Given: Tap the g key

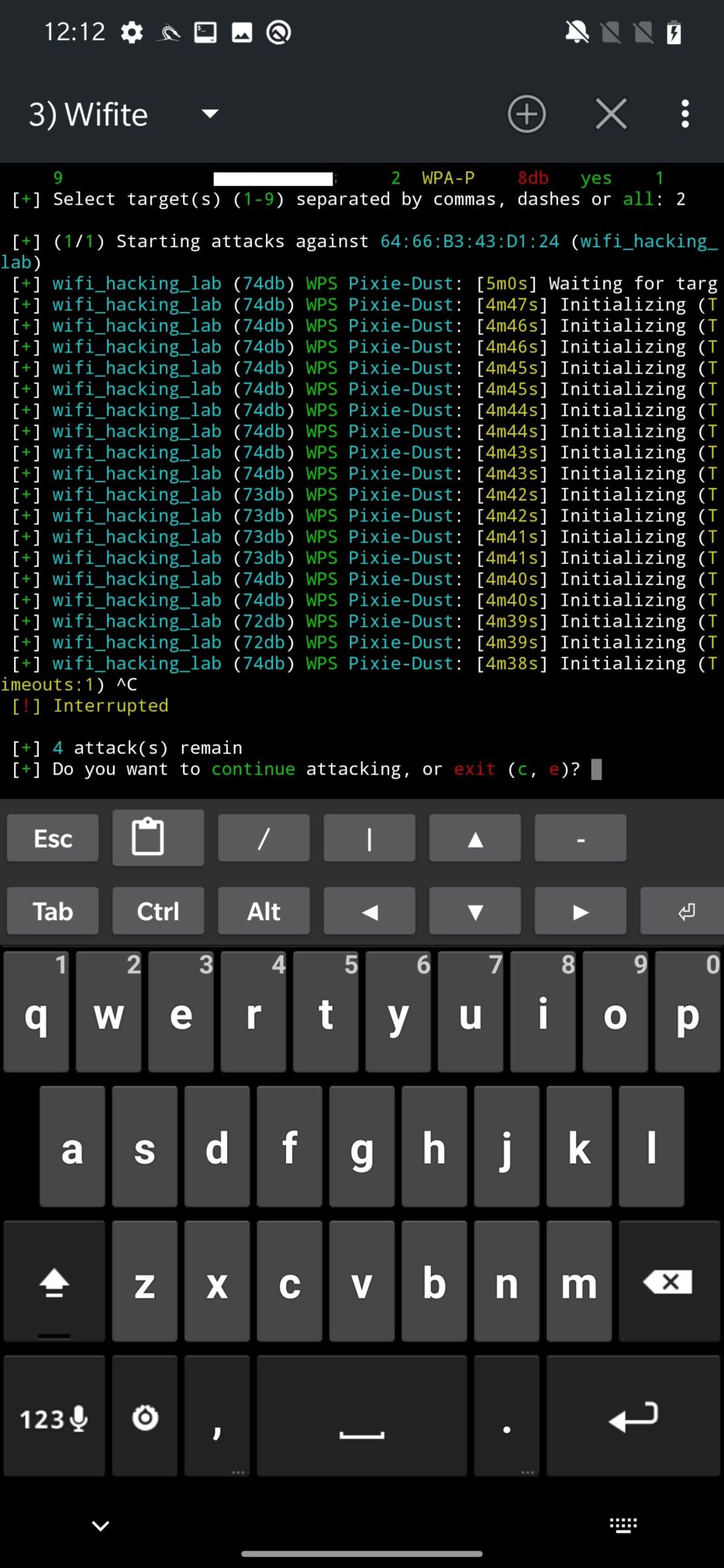Looking at the screenshot, I should [x=362, y=1147].
